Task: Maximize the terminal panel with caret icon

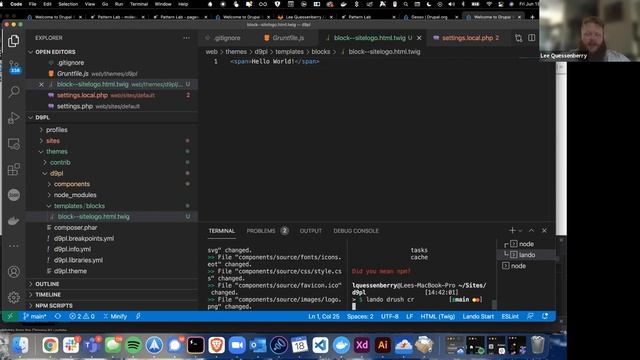Action: point(531,231)
